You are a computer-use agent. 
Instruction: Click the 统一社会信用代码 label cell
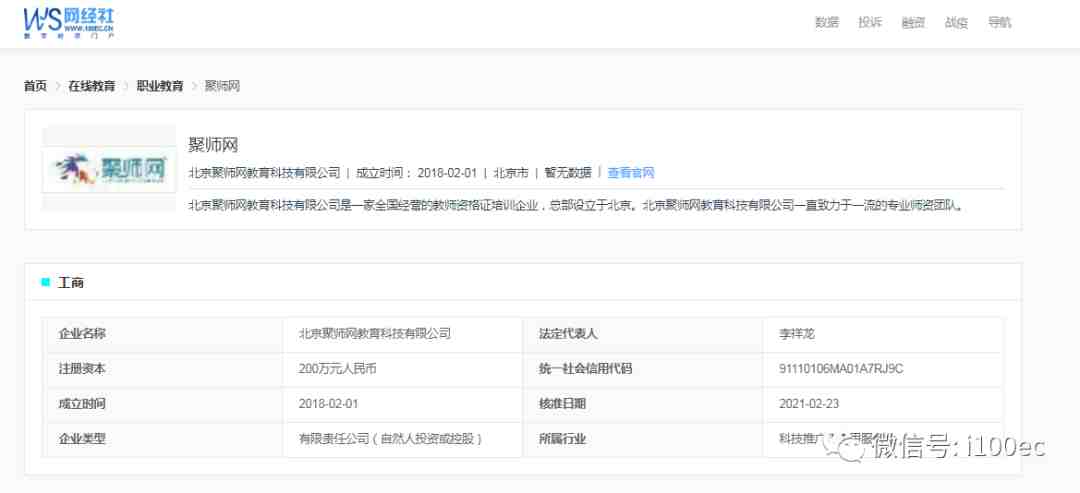(643, 369)
